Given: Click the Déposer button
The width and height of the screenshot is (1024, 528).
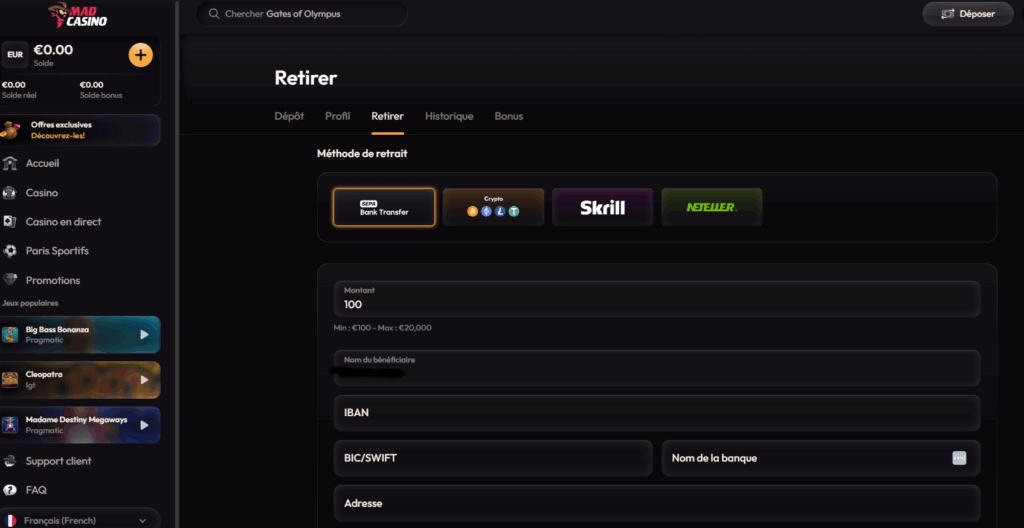Looking at the screenshot, I should tap(968, 14).
